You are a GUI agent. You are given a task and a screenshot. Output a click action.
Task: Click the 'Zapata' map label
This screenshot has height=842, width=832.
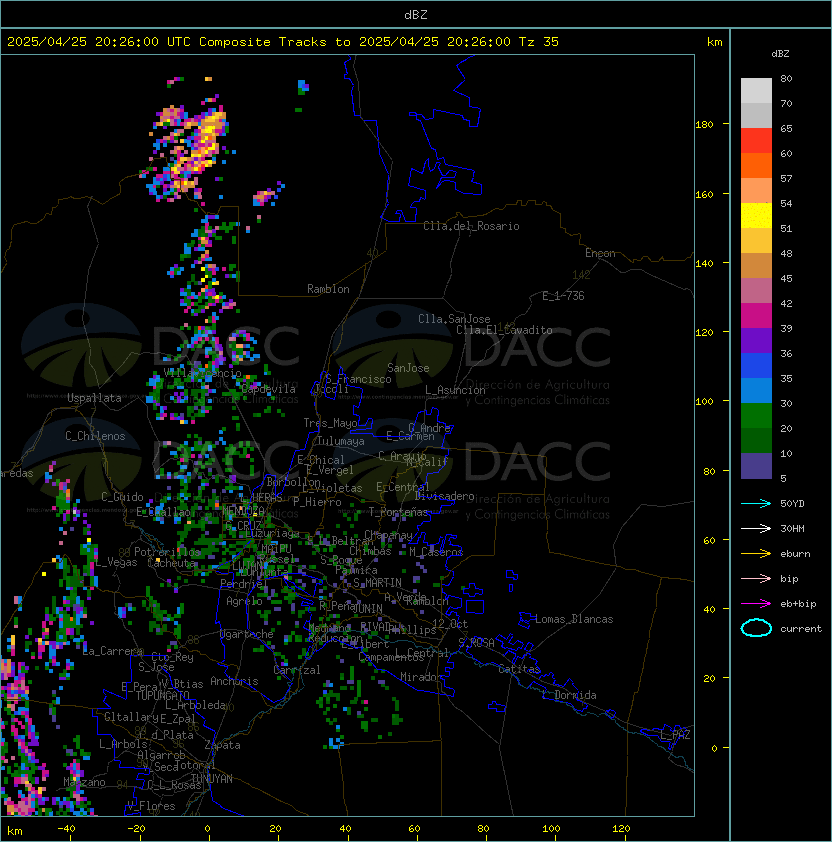pyautogui.click(x=222, y=745)
